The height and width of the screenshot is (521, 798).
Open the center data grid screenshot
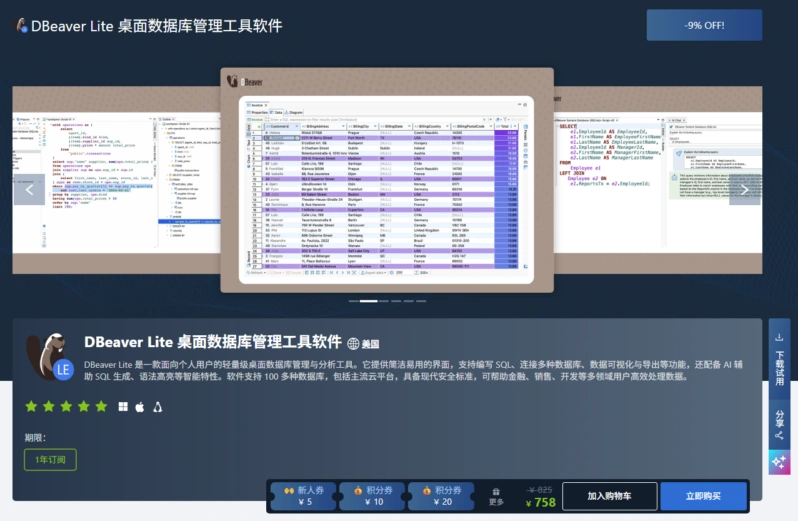pos(387,180)
